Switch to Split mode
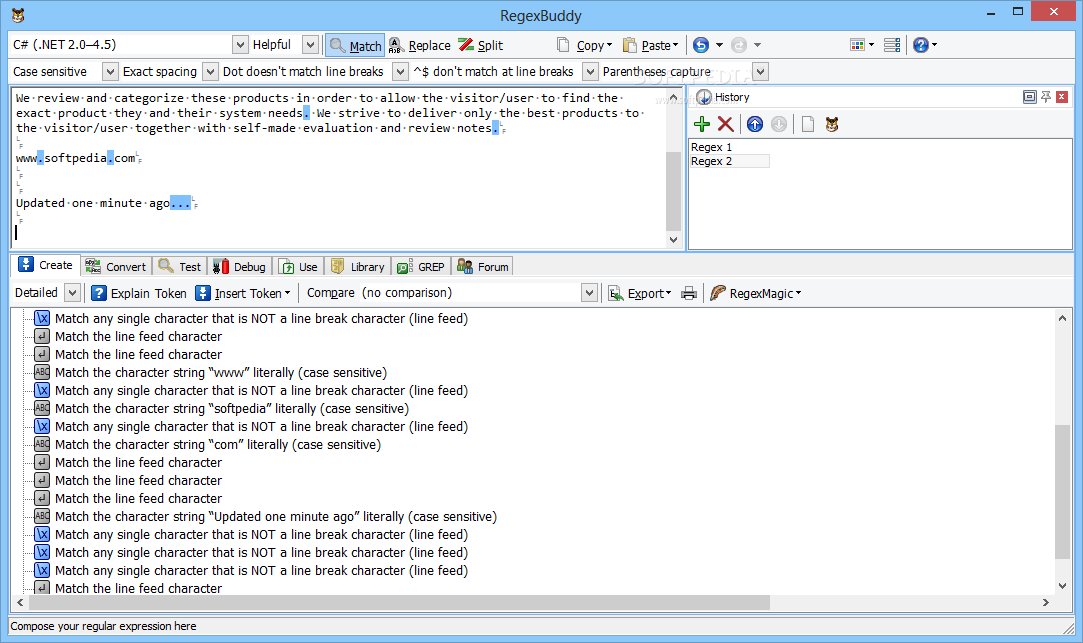1083x643 pixels. click(x=481, y=46)
